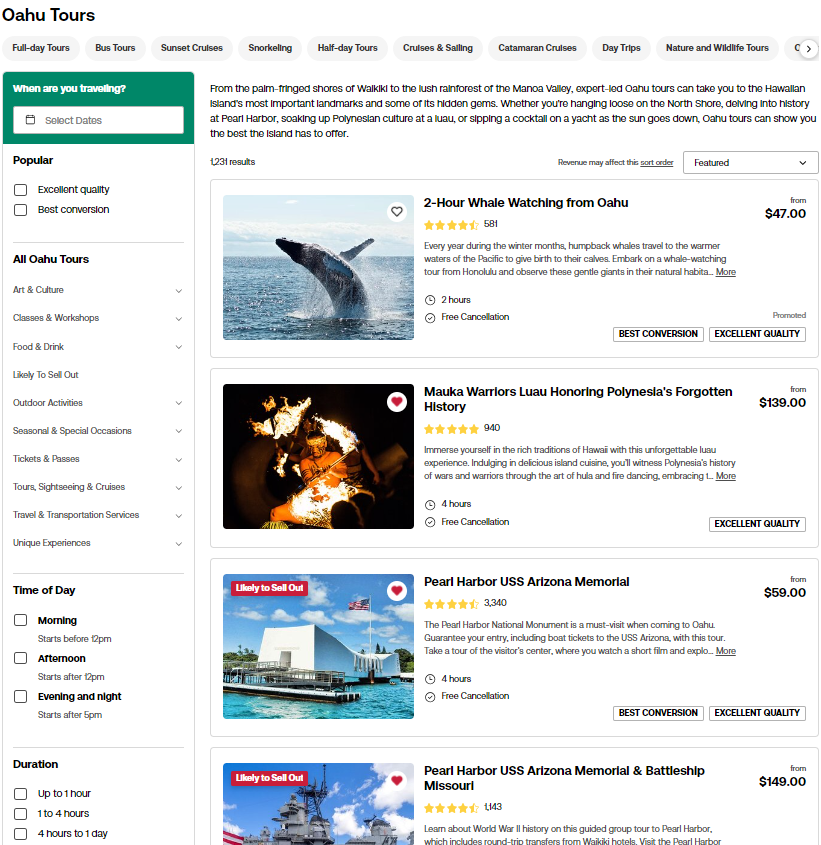This screenshot has width=821, height=845.
Task: Click the clock icon on Pearl Harbor USS Arizona Memorial
Action: tap(430, 679)
